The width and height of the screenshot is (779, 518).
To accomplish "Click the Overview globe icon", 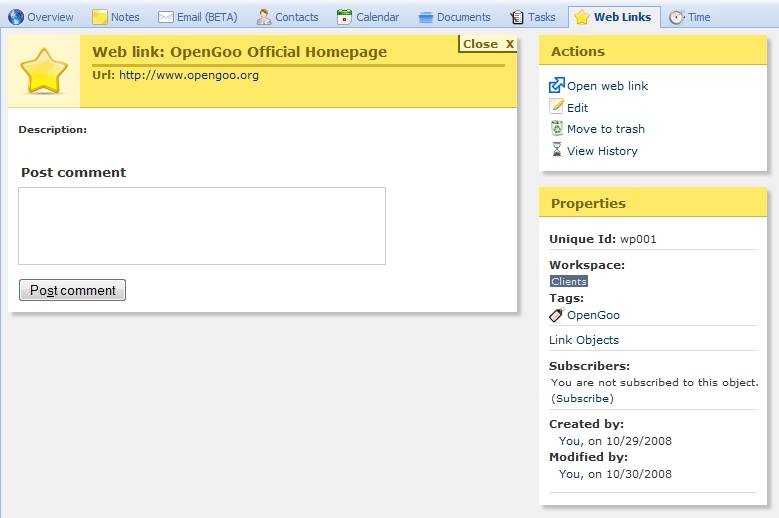I will (16, 17).
